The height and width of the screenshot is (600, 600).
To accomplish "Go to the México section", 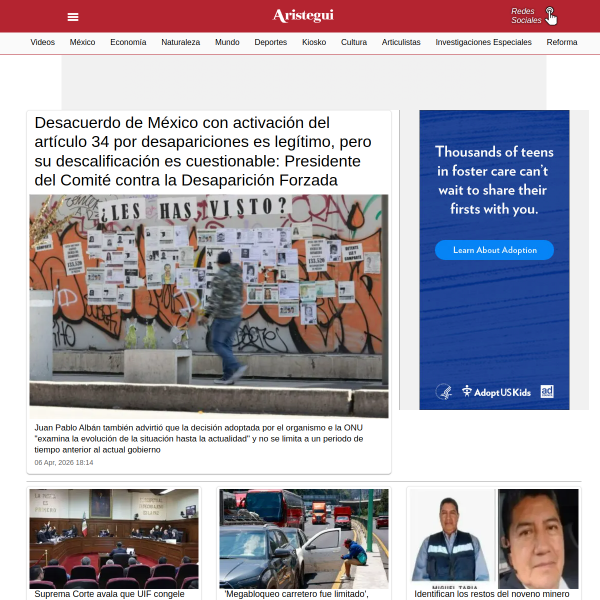I will tap(82, 42).
